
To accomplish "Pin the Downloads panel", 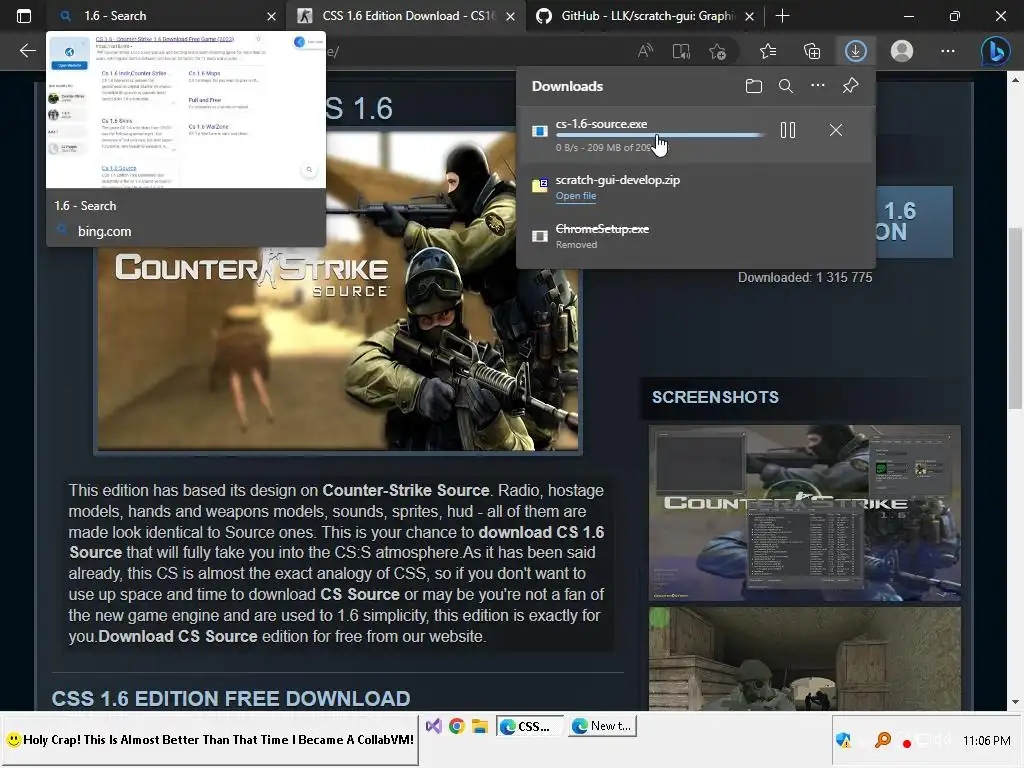I will [850, 86].
